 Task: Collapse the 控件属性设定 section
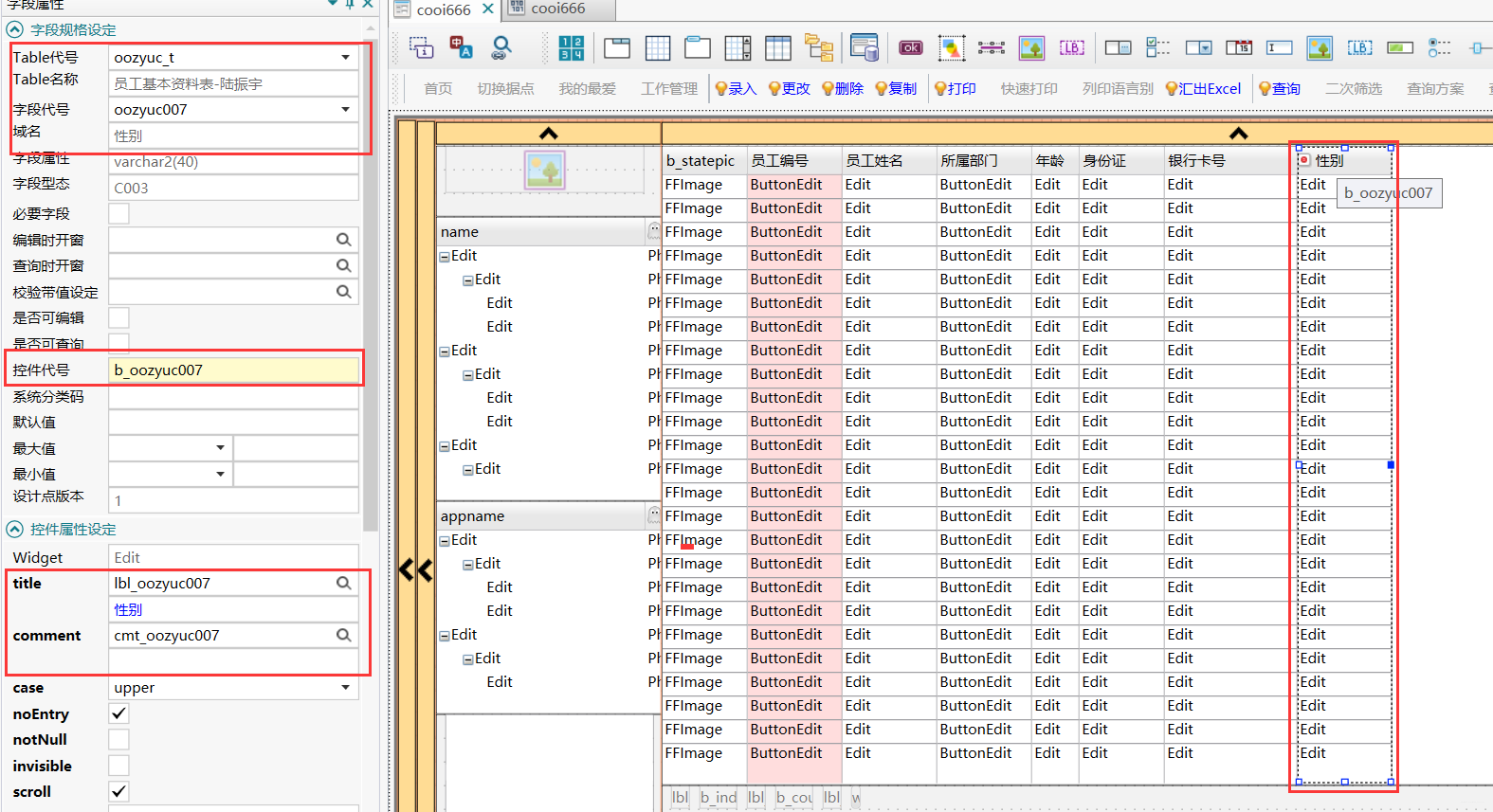(x=15, y=529)
